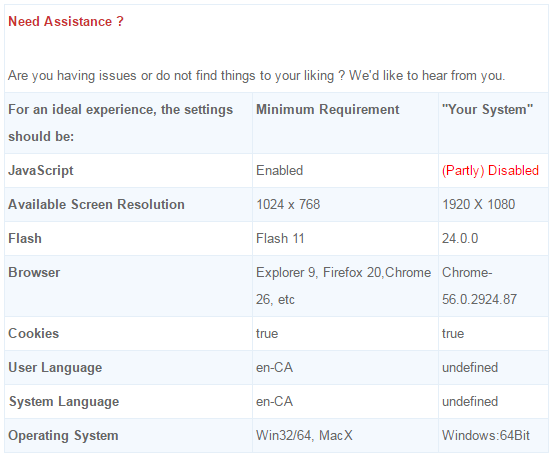Viewport: 553px width, 456px height.
Task: Click the 'Flash 11' requirement cell
Action: coord(280,238)
